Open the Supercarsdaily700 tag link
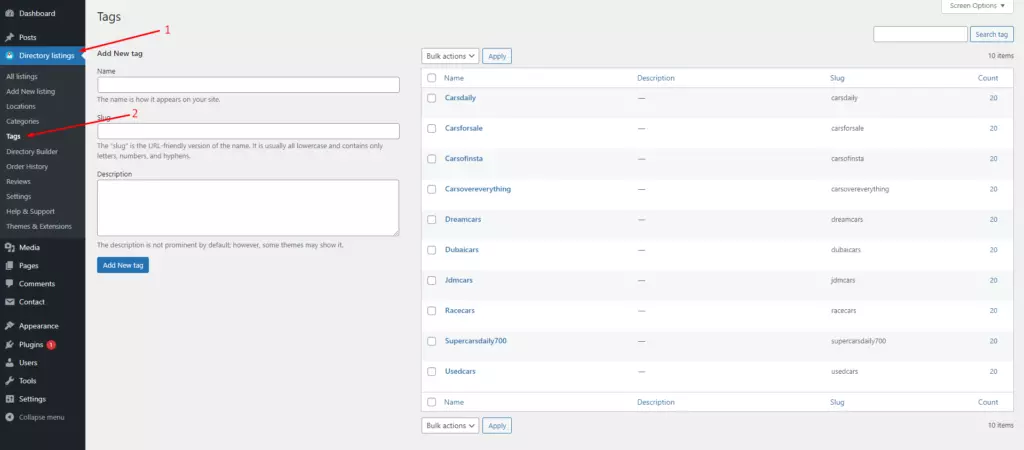Screen dimensions: 1024x450 475,341
